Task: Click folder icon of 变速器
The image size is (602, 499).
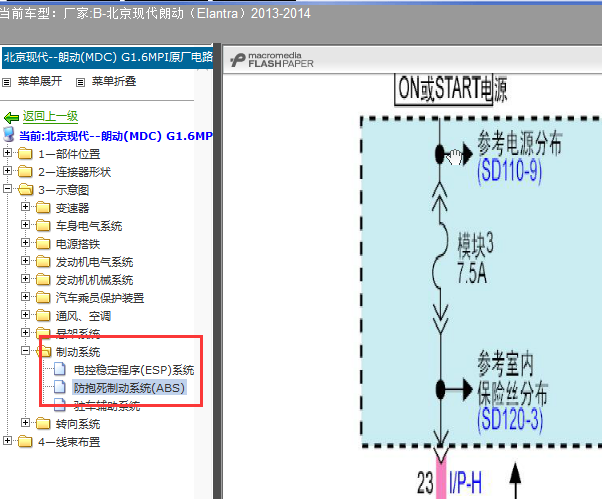Action: click(x=43, y=207)
